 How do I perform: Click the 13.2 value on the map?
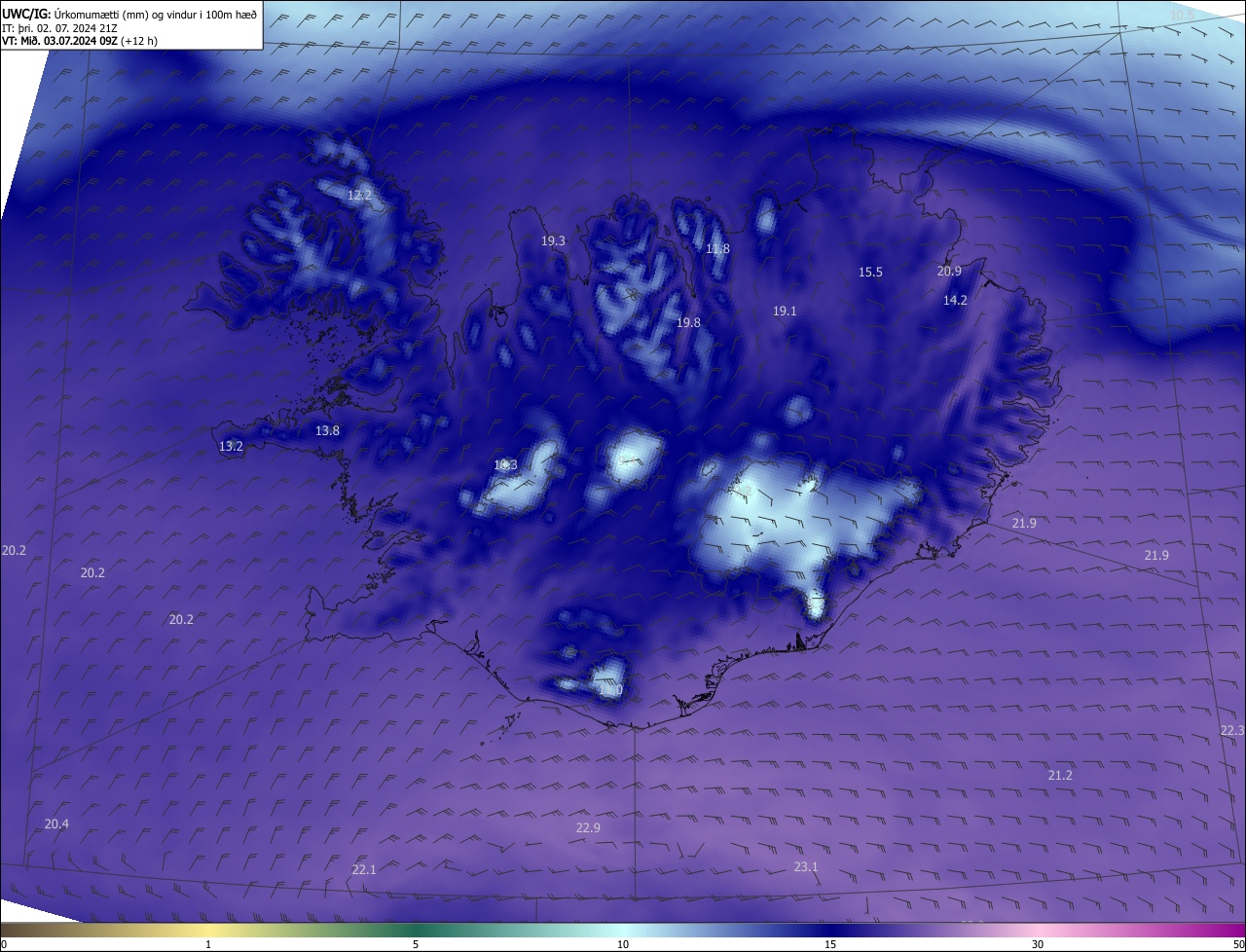coord(231,446)
